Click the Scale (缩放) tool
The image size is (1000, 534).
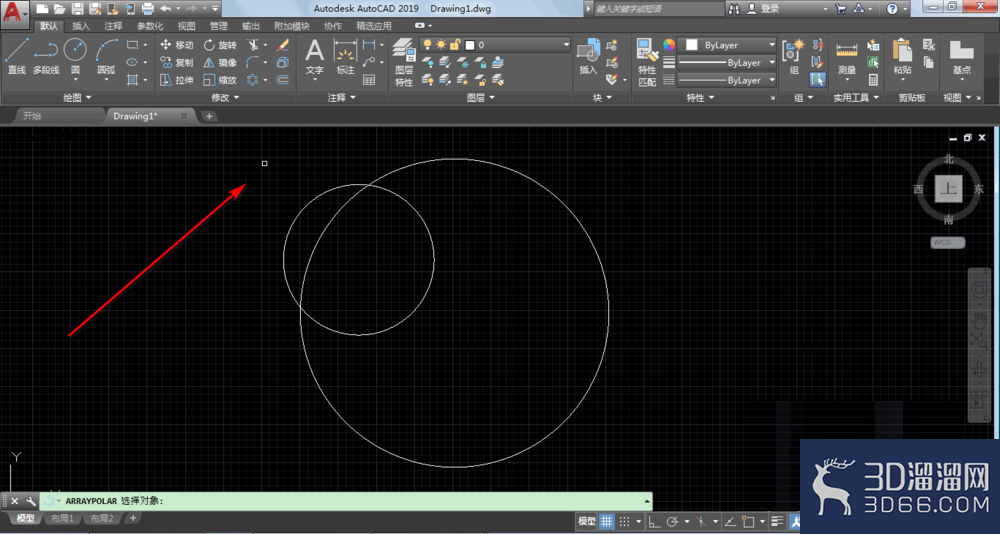(x=220, y=80)
